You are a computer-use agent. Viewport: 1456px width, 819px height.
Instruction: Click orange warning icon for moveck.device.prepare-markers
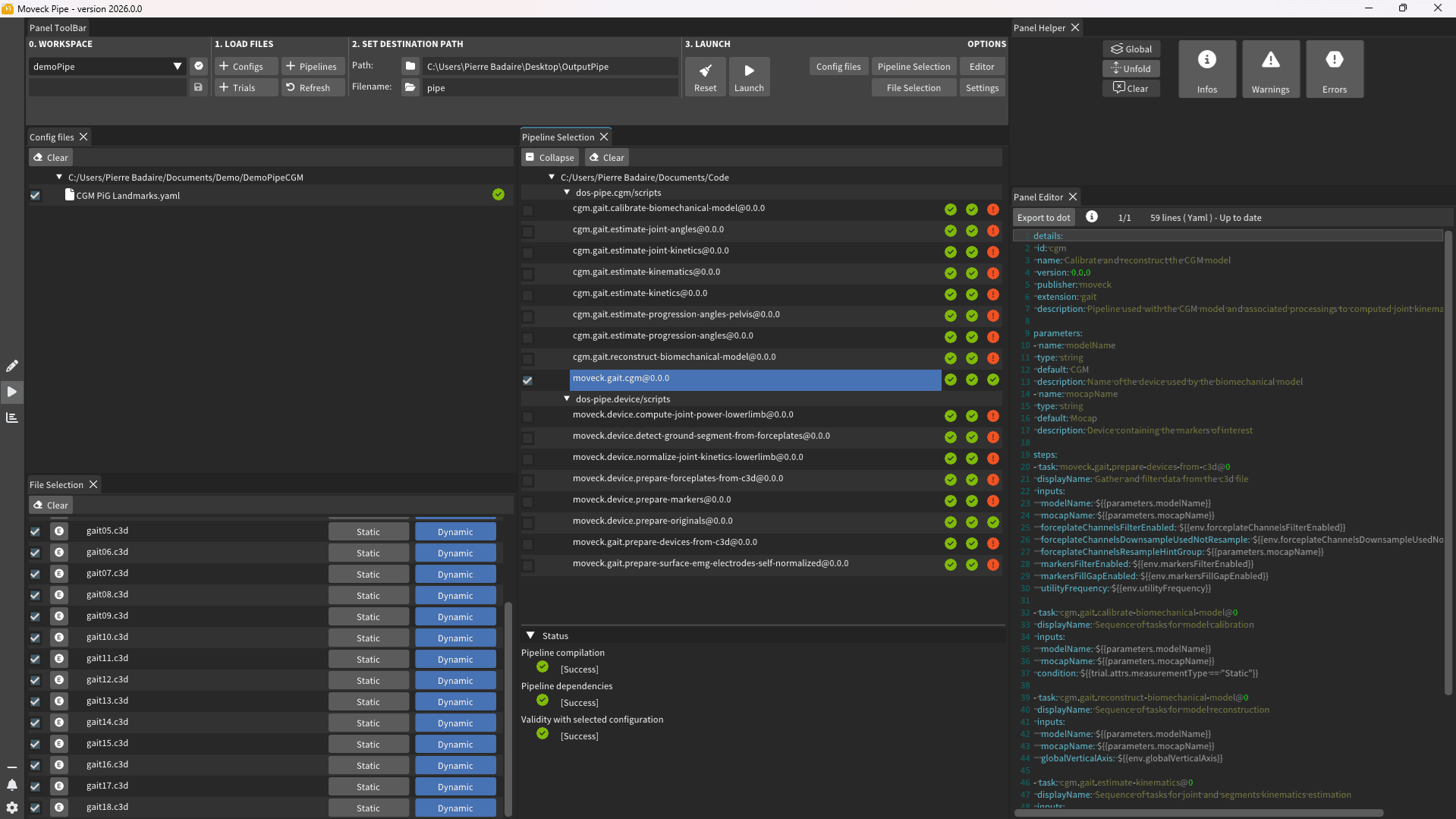point(993,501)
